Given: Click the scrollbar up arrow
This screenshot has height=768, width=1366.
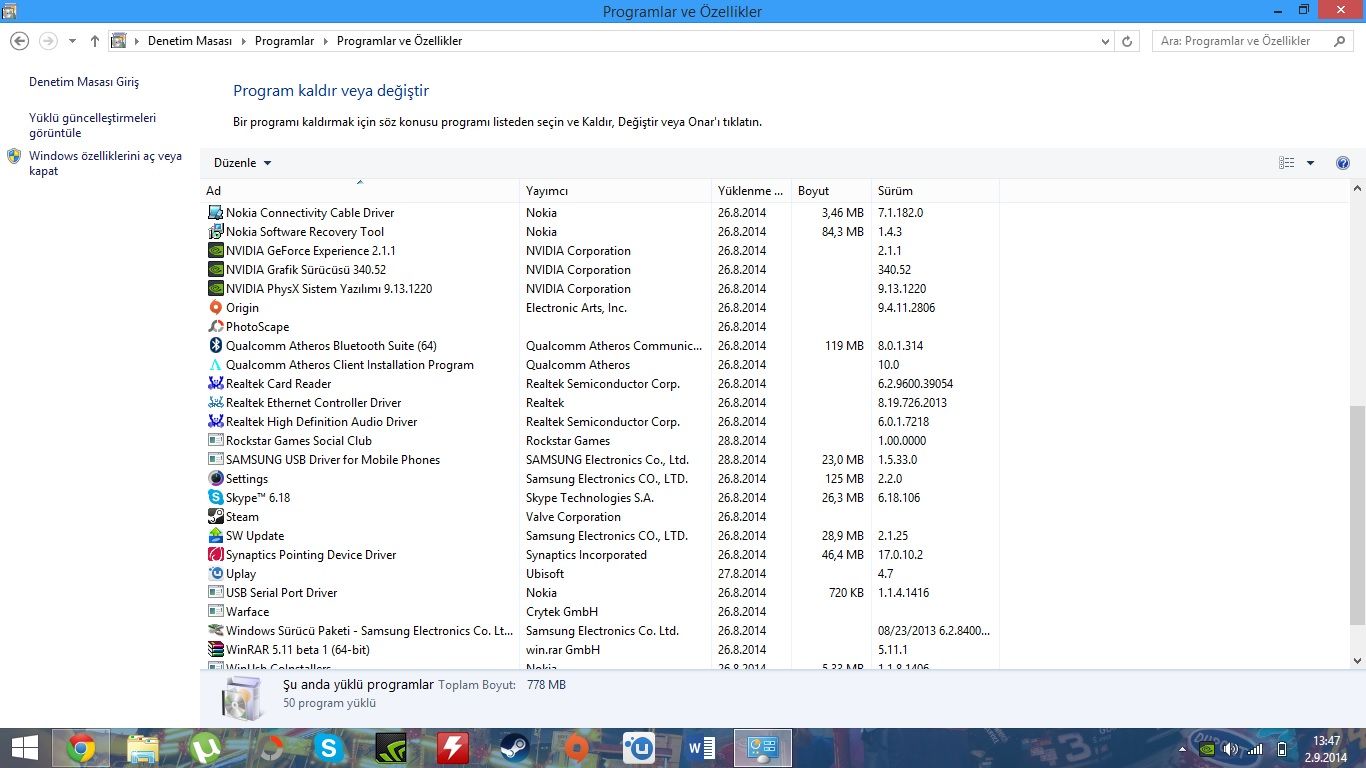Looking at the screenshot, I should (1357, 188).
